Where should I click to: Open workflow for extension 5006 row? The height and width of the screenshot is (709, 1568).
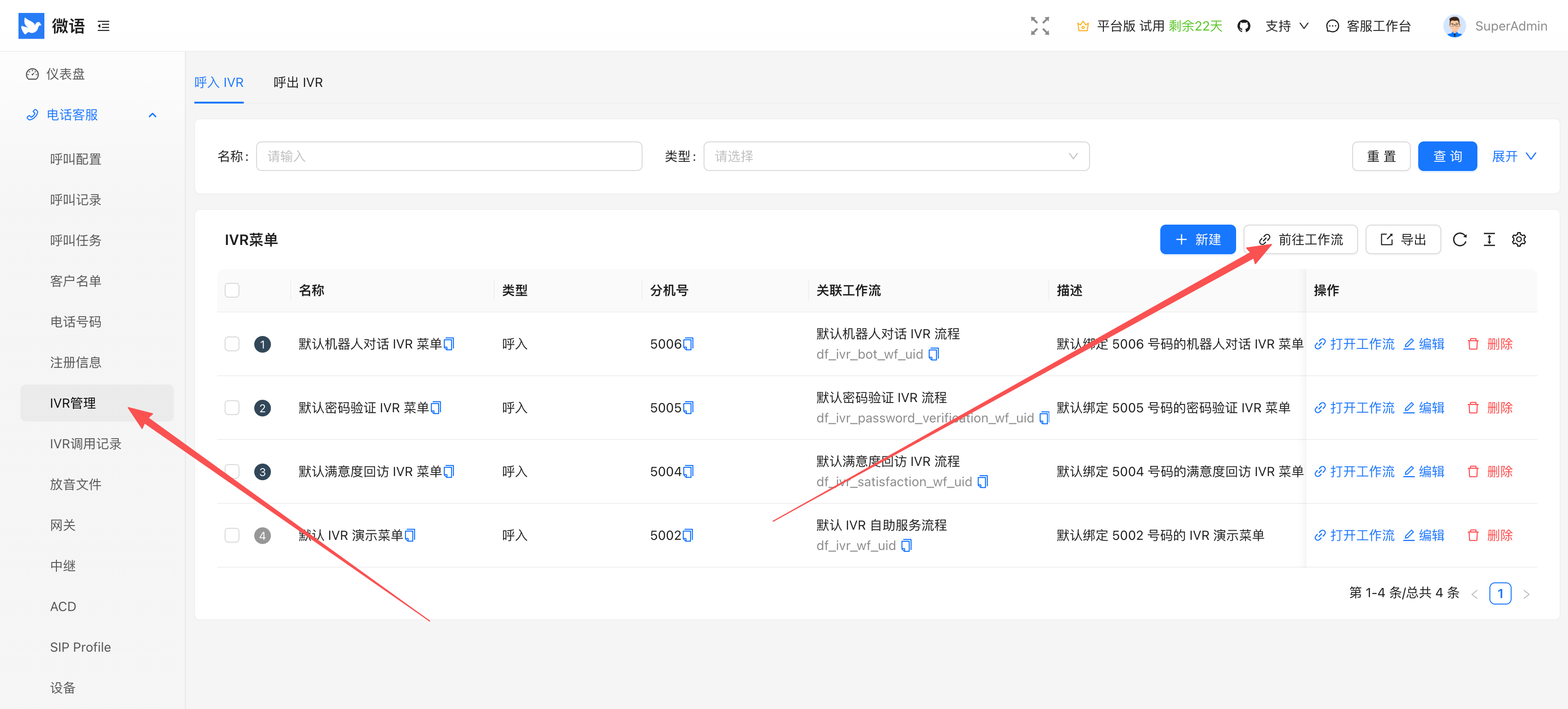1354,344
